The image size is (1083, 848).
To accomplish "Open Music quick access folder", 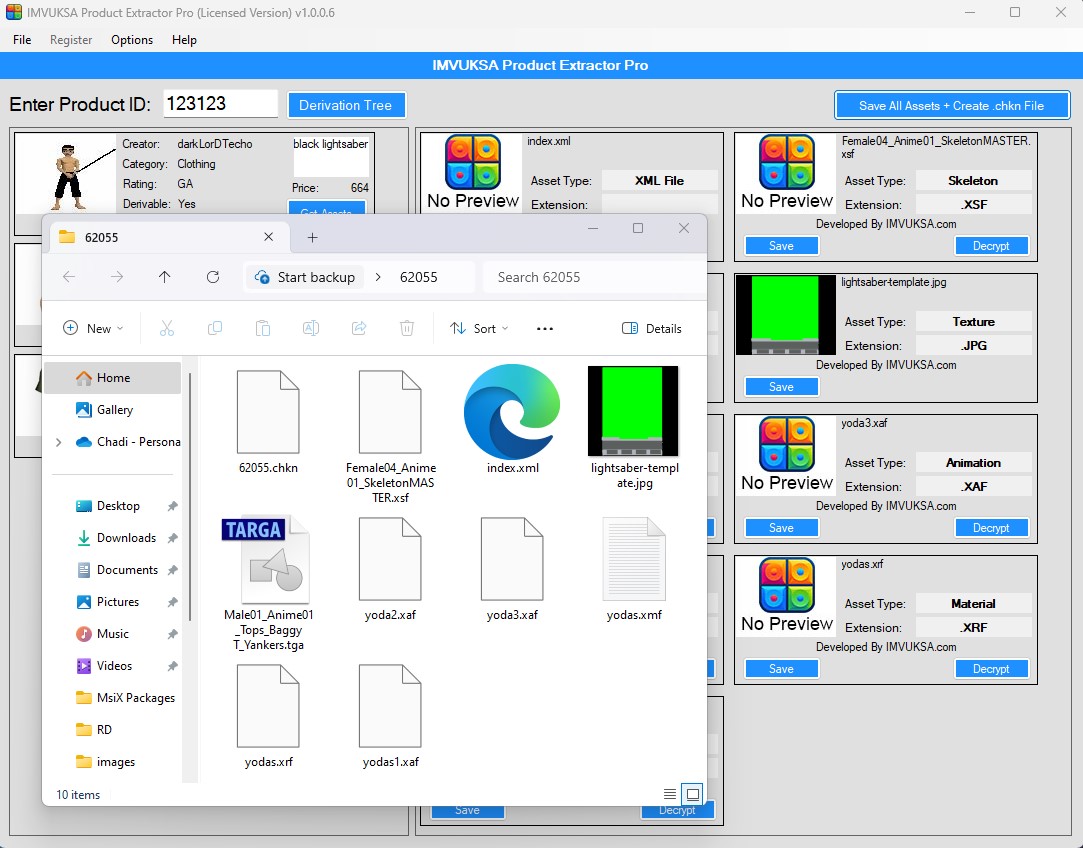I will 113,633.
